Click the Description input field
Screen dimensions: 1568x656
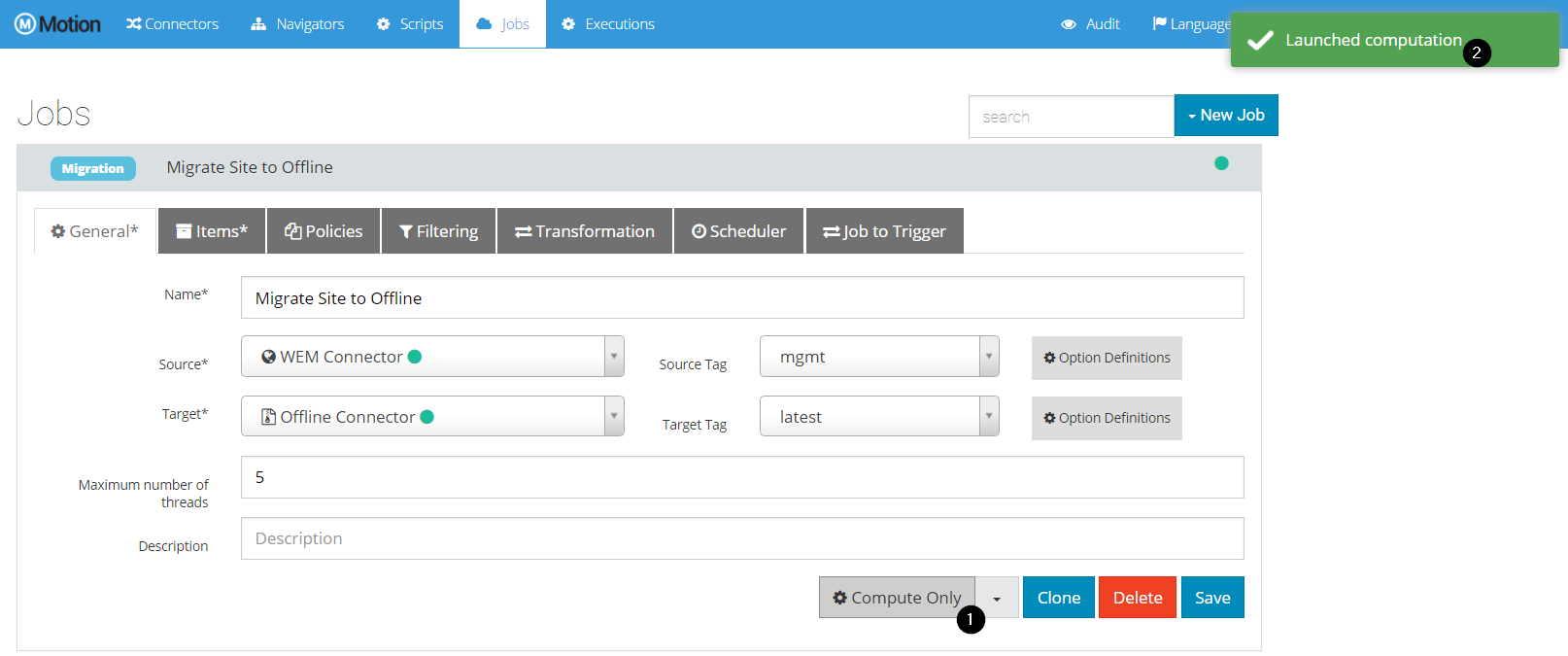[742, 538]
